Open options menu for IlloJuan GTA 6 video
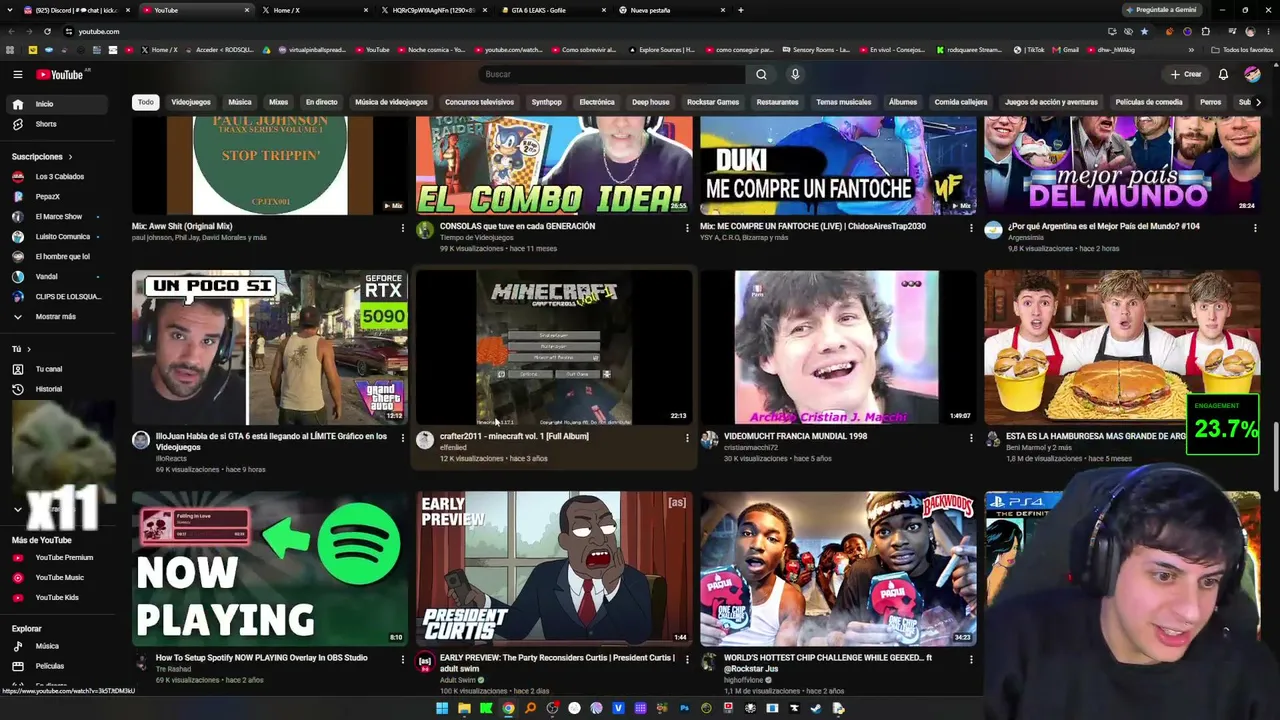This screenshot has height=720, width=1280. click(x=403, y=438)
